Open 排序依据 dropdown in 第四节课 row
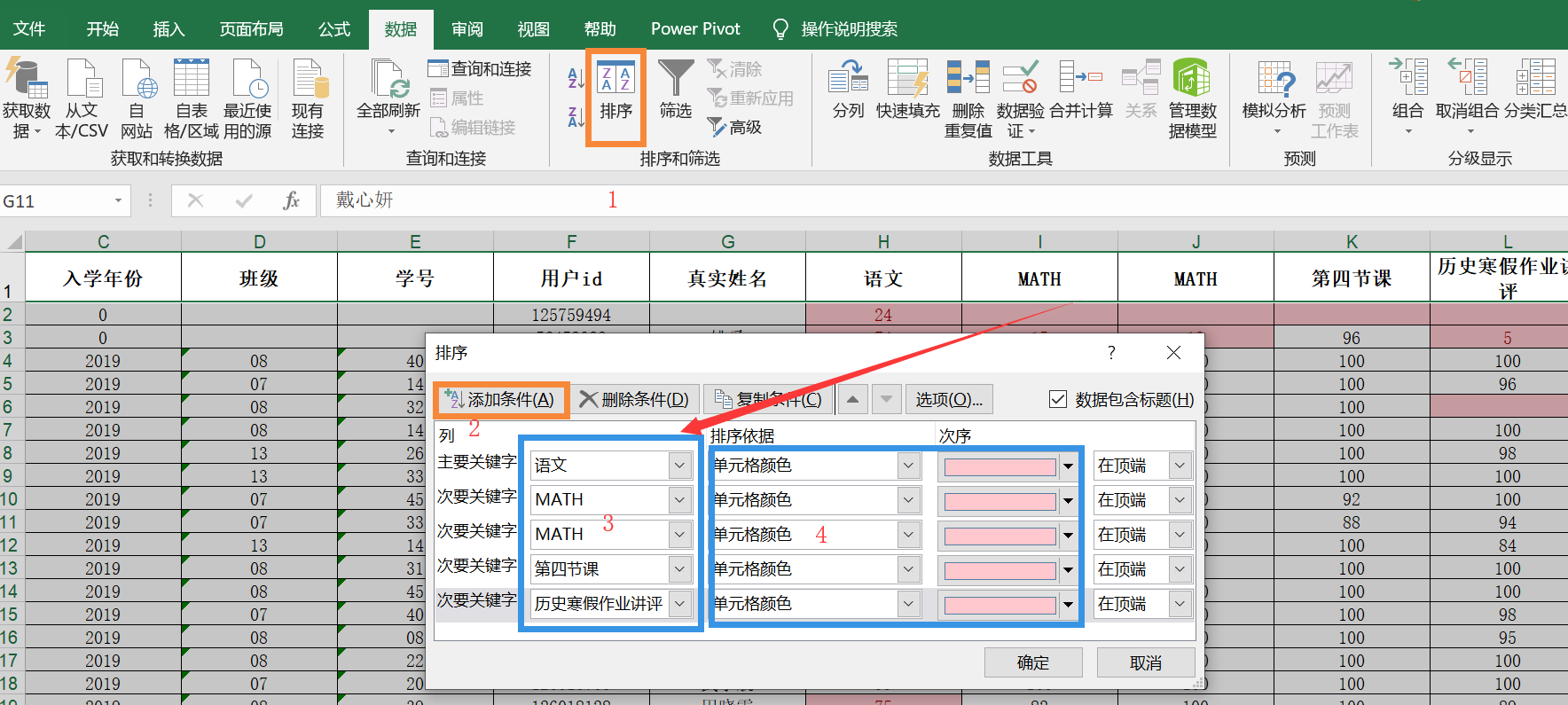The height and width of the screenshot is (705, 1568). (908, 568)
